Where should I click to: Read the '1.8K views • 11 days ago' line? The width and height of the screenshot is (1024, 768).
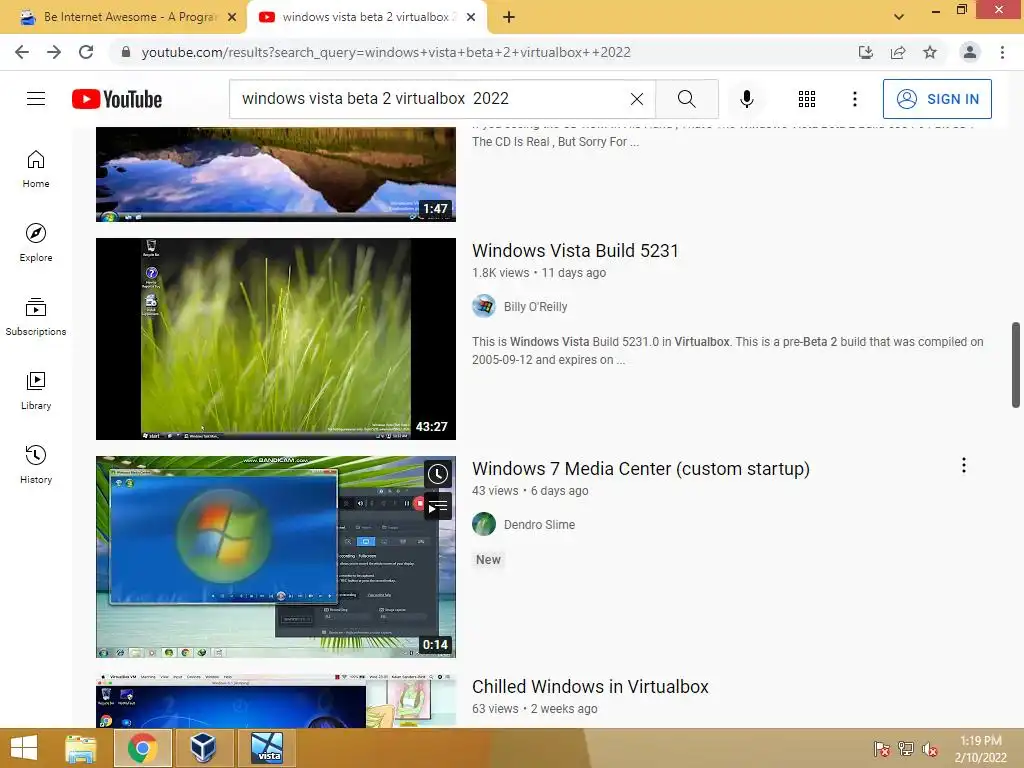pos(539,273)
